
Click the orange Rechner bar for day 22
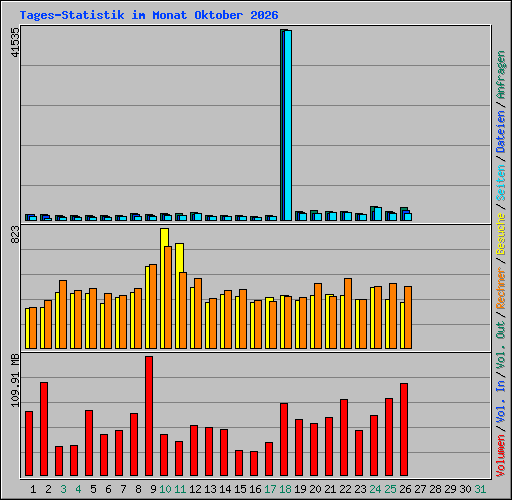348,313
